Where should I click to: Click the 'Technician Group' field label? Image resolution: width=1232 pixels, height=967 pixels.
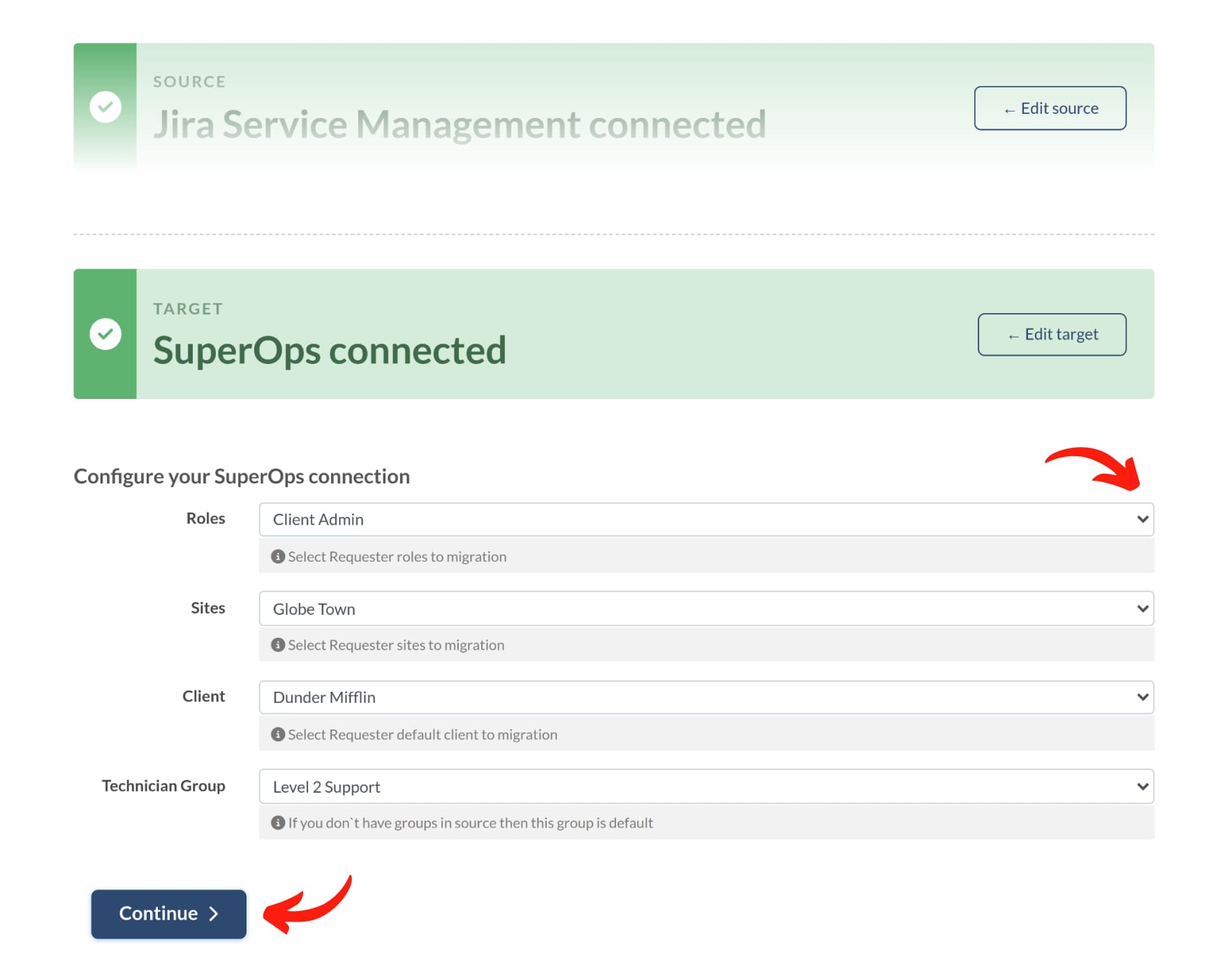(x=163, y=786)
